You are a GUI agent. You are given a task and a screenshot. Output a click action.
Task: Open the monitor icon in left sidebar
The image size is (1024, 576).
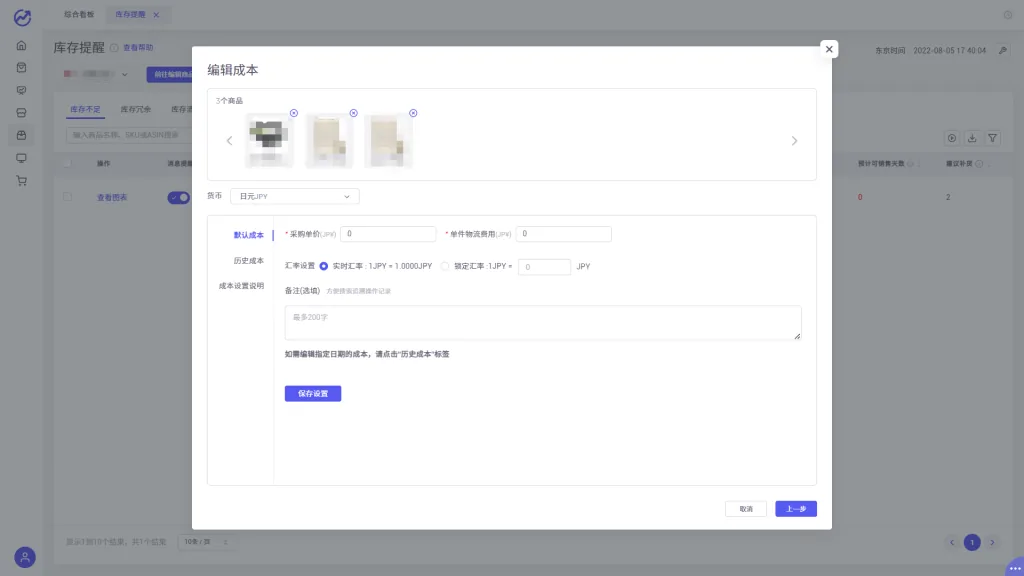pos(22,158)
